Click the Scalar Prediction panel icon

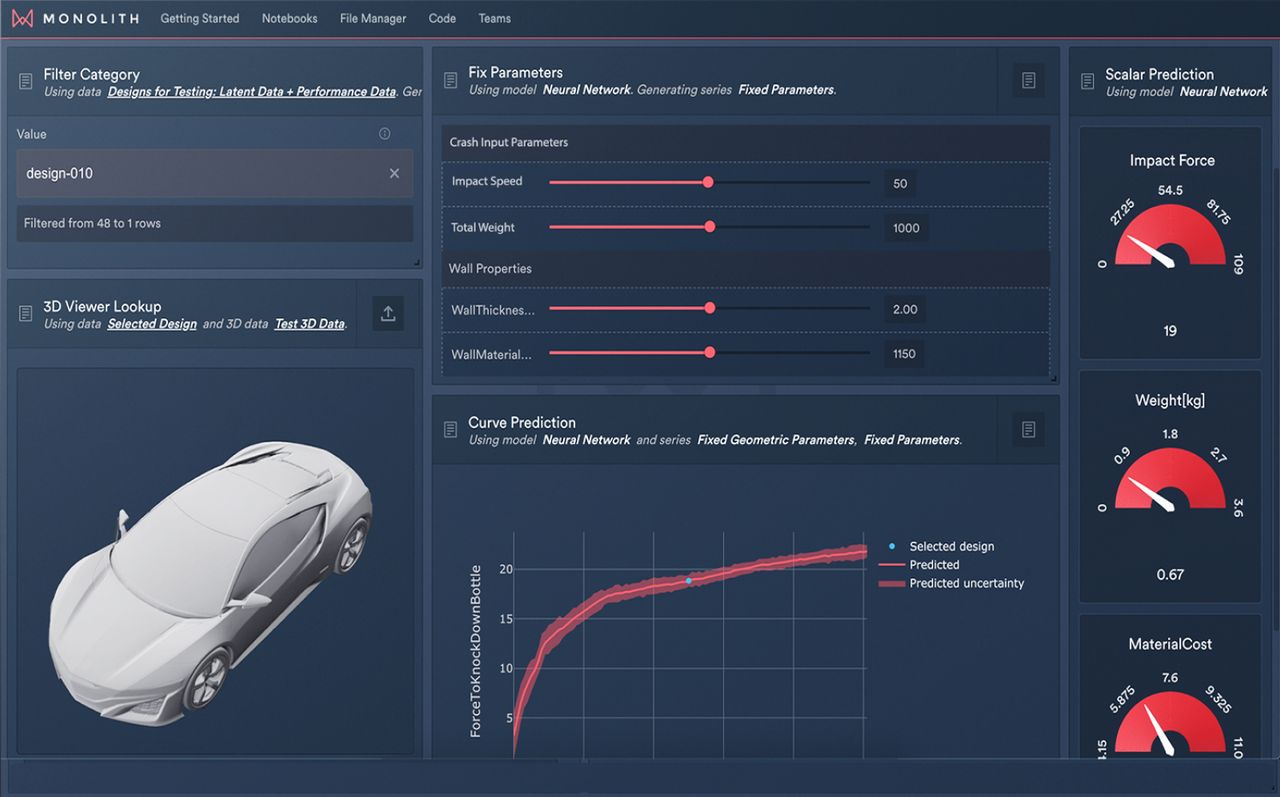(1087, 80)
